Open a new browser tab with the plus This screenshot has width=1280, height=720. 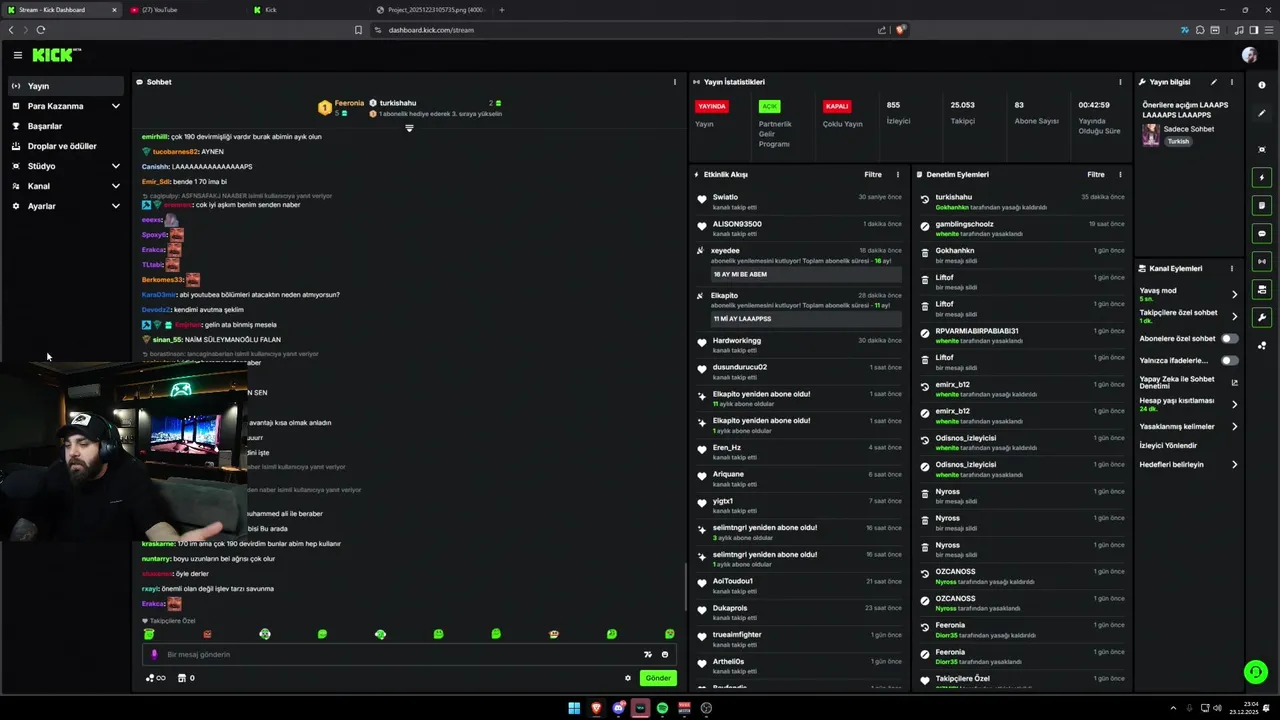[x=501, y=10]
